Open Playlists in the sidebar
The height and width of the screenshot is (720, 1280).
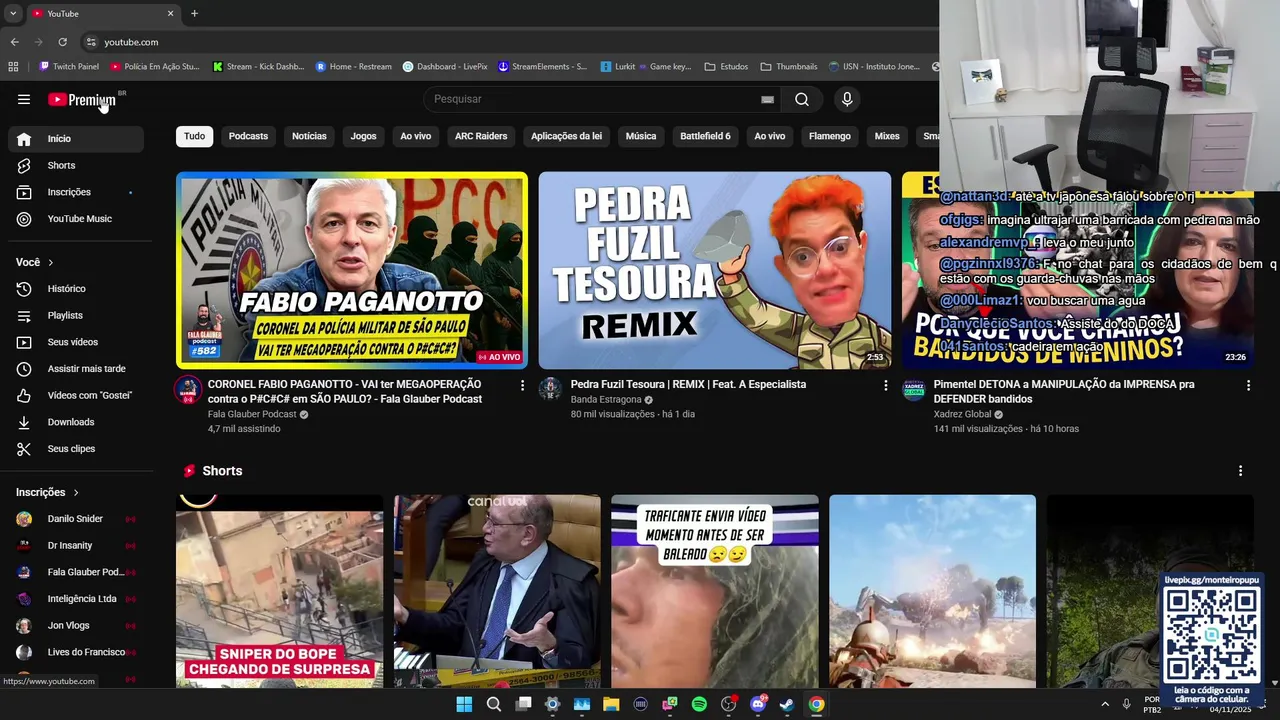(x=76, y=315)
